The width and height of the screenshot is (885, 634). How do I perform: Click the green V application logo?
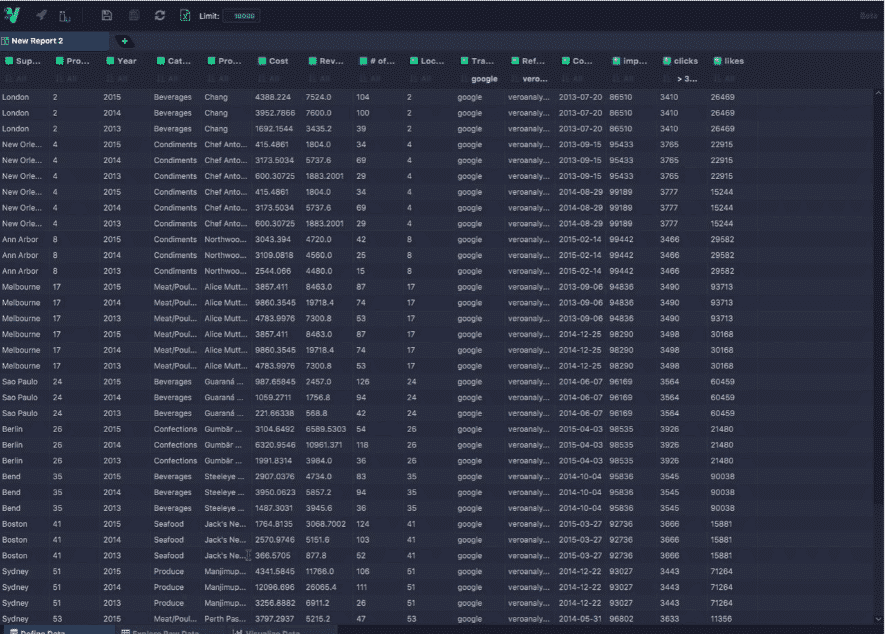13,15
